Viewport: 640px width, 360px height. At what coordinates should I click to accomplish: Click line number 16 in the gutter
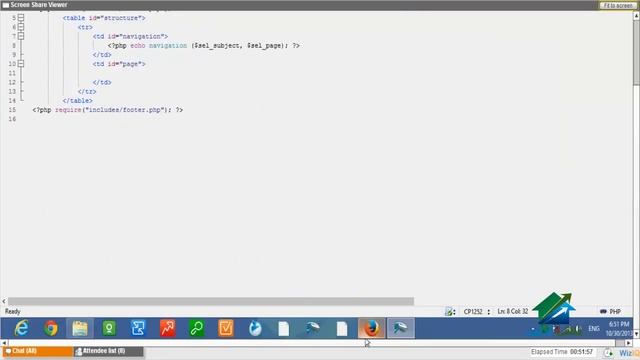pyautogui.click(x=12, y=119)
